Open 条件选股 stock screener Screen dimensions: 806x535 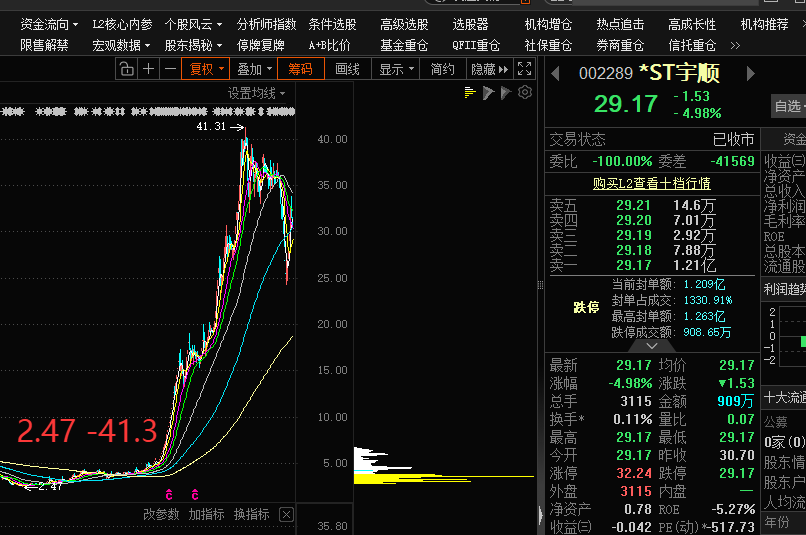(x=332, y=24)
